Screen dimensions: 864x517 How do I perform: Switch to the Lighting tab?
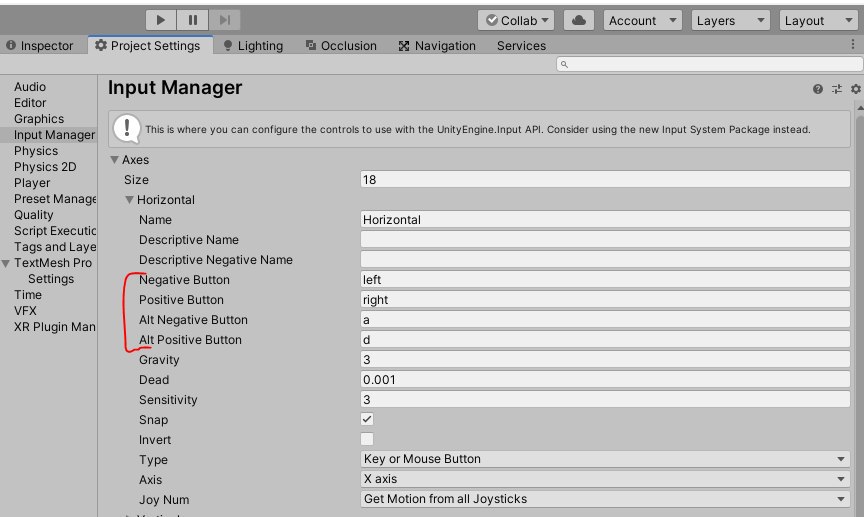(254, 46)
